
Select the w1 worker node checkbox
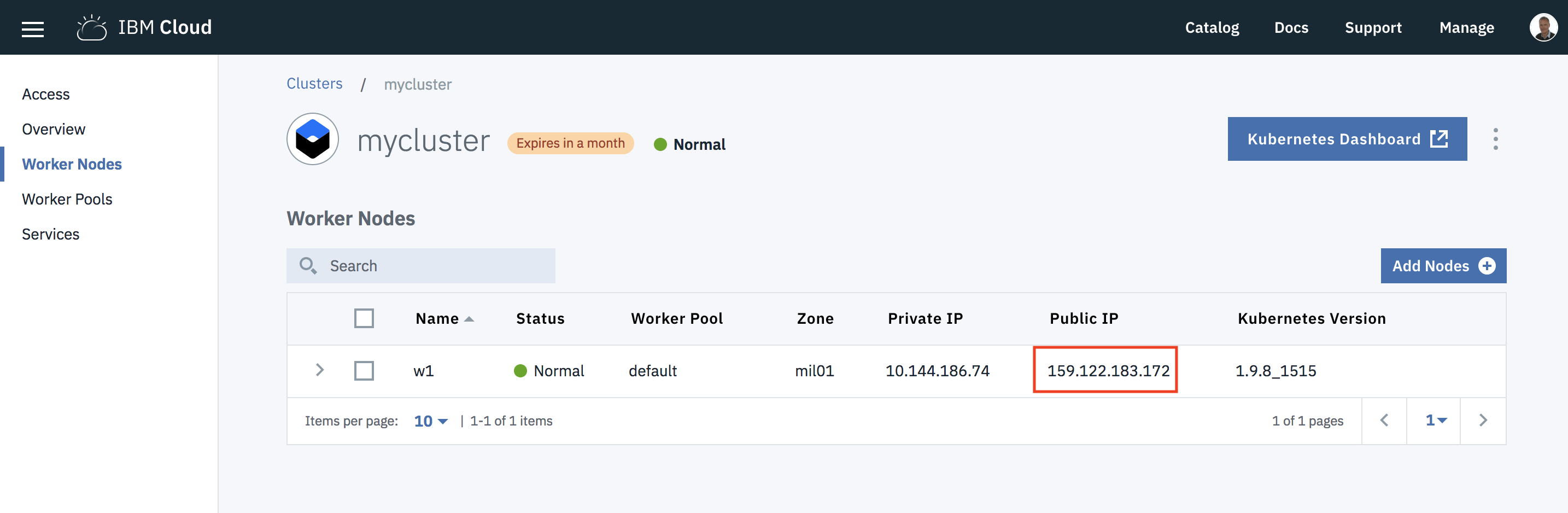[x=364, y=370]
